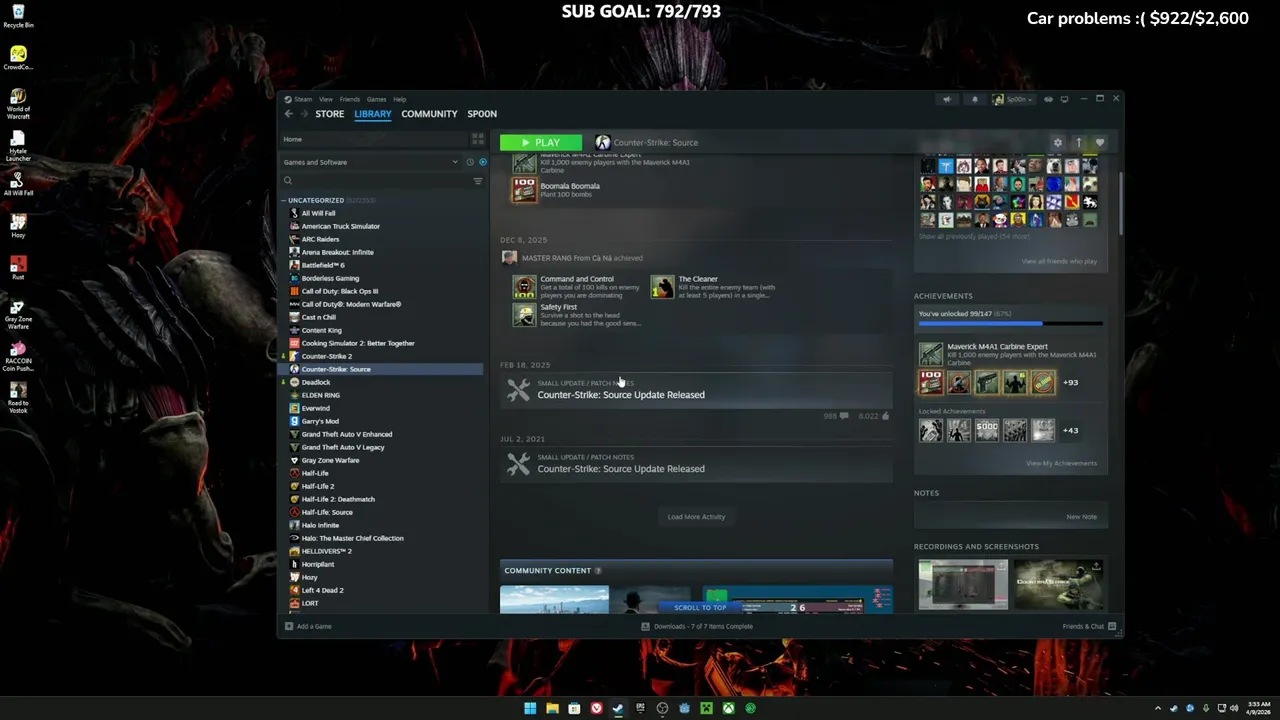Switch to Big Picture mode icon
The image size is (1280, 720).
pos(1064,99)
